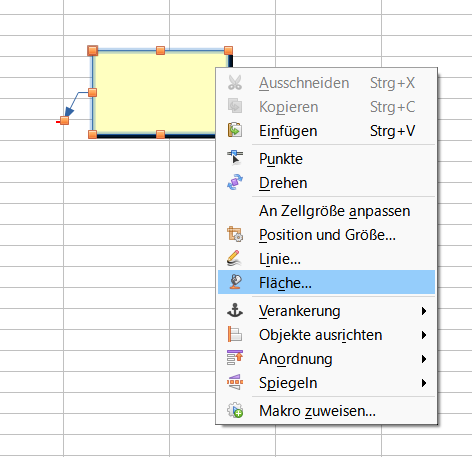Image resolution: width=472 pixels, height=457 pixels.
Task: Click the Punkte edit points icon
Action: 235,158
